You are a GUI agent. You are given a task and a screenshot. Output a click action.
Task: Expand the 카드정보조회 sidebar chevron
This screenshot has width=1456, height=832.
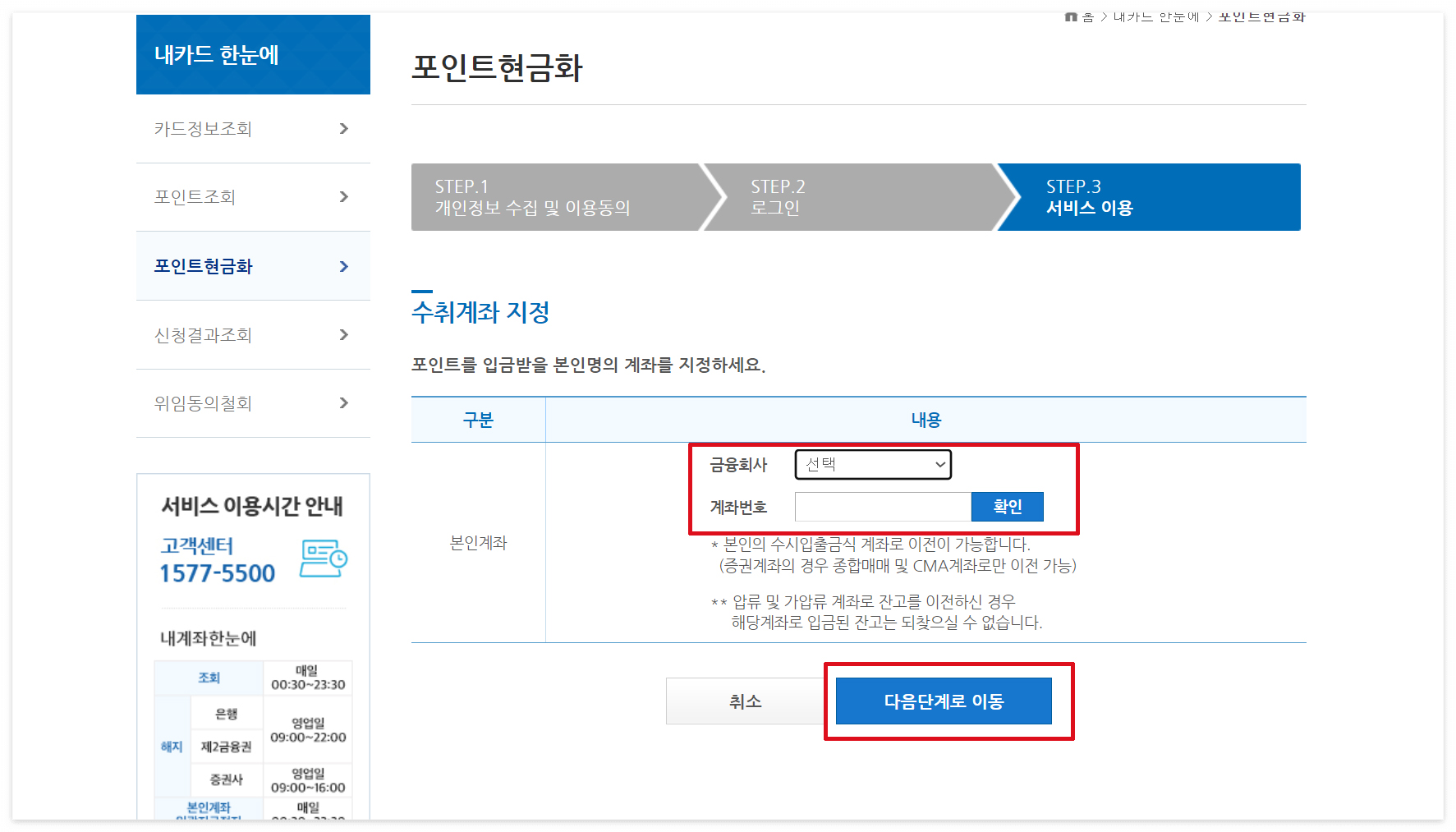point(344,129)
